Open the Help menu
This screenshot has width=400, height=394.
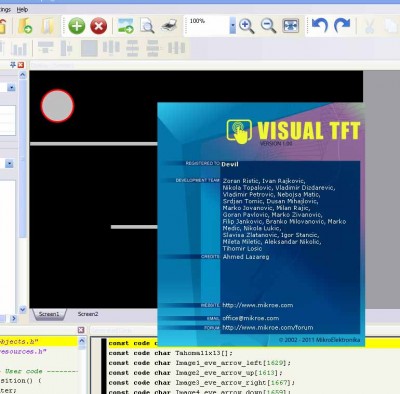(x=22, y=9)
